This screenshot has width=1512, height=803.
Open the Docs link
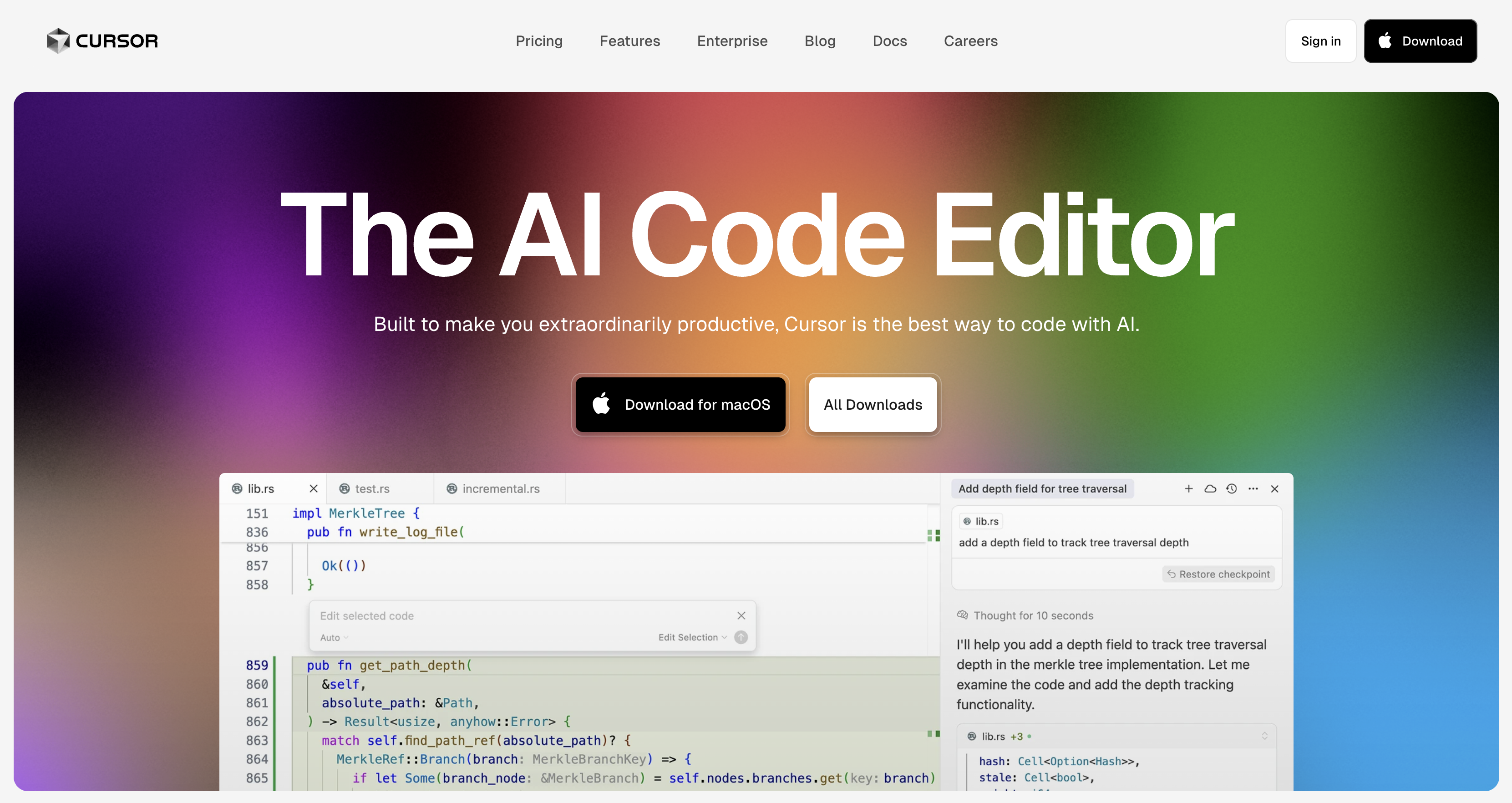[890, 41]
